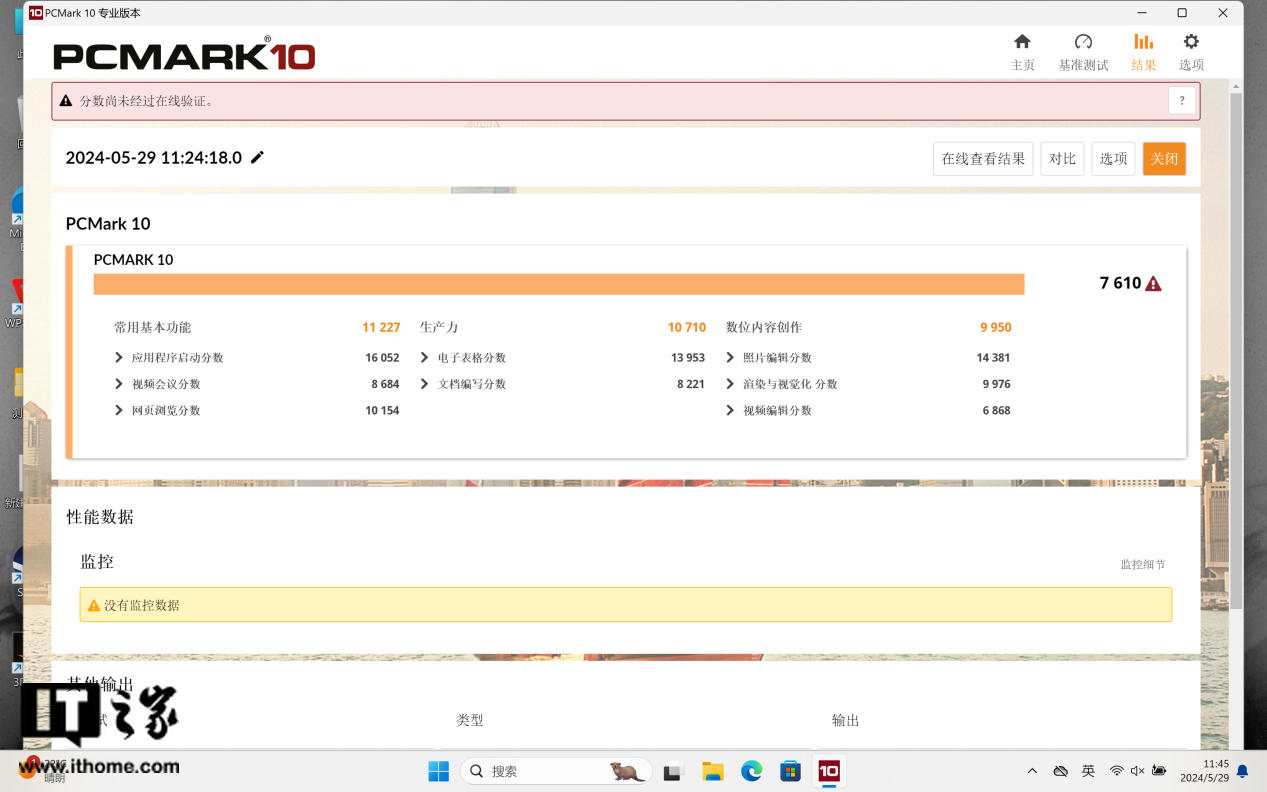Click the OneDrive cloud tray icon
The height and width of the screenshot is (792, 1267).
tap(1061, 771)
